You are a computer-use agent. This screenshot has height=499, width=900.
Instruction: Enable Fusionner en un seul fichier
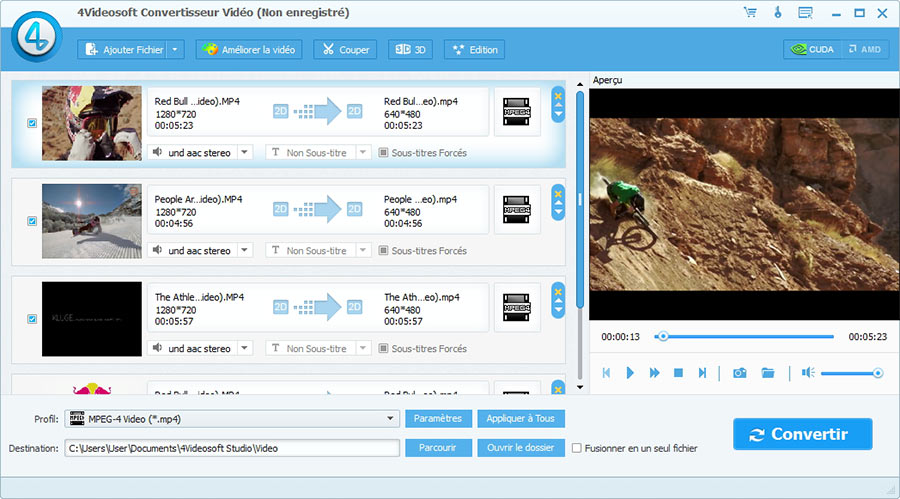pyautogui.click(x=577, y=448)
